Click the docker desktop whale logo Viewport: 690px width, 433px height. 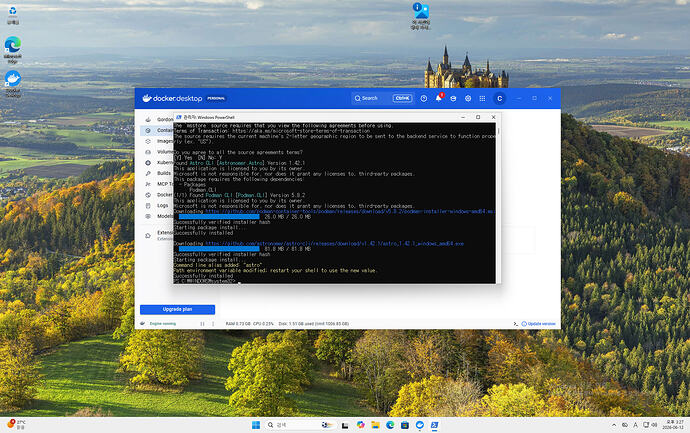pyautogui.click(x=147, y=98)
